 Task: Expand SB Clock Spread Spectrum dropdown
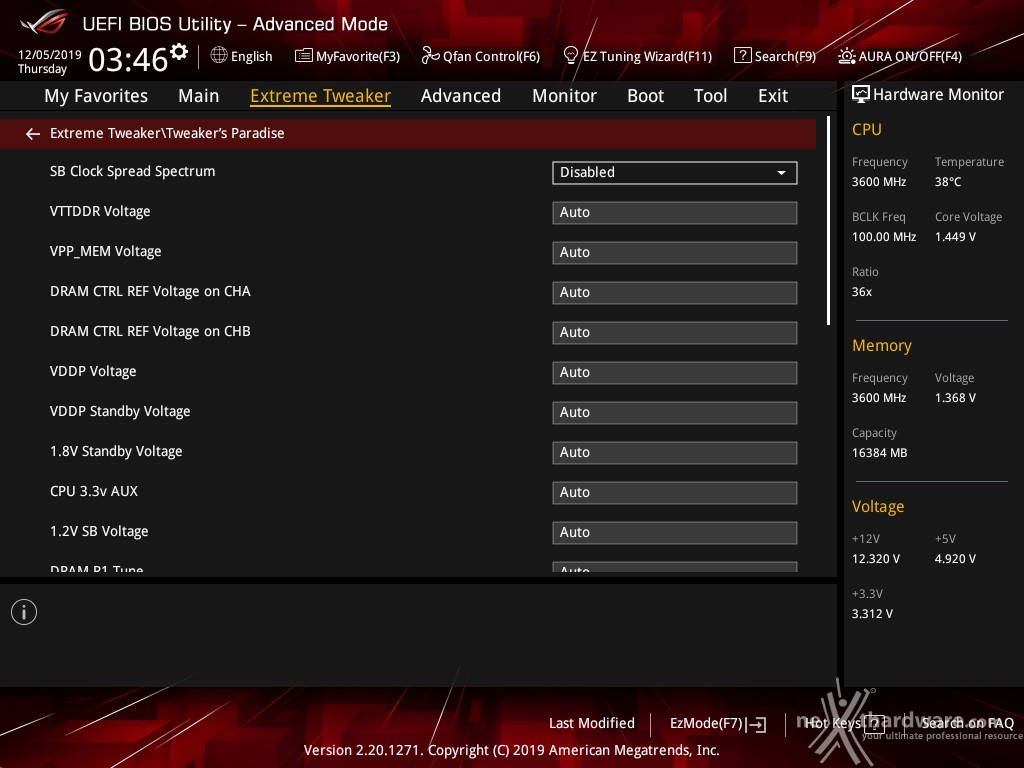(x=675, y=172)
